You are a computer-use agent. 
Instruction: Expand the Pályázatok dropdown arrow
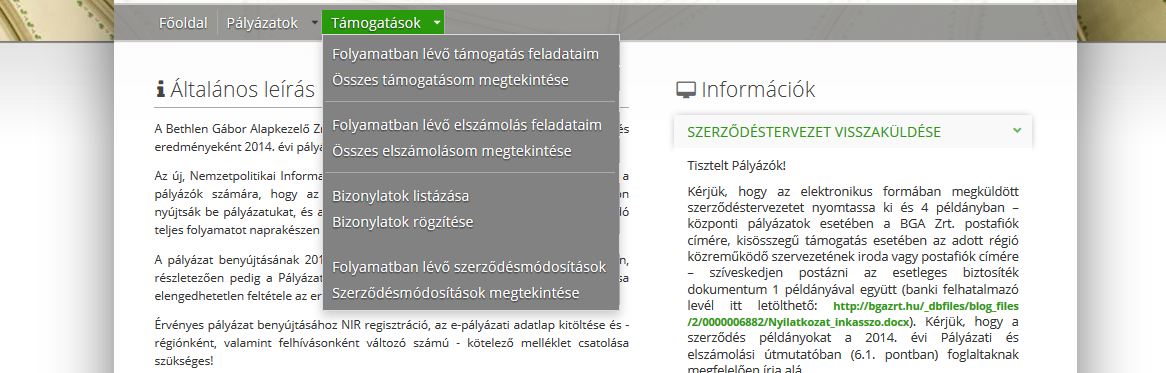coord(315,23)
